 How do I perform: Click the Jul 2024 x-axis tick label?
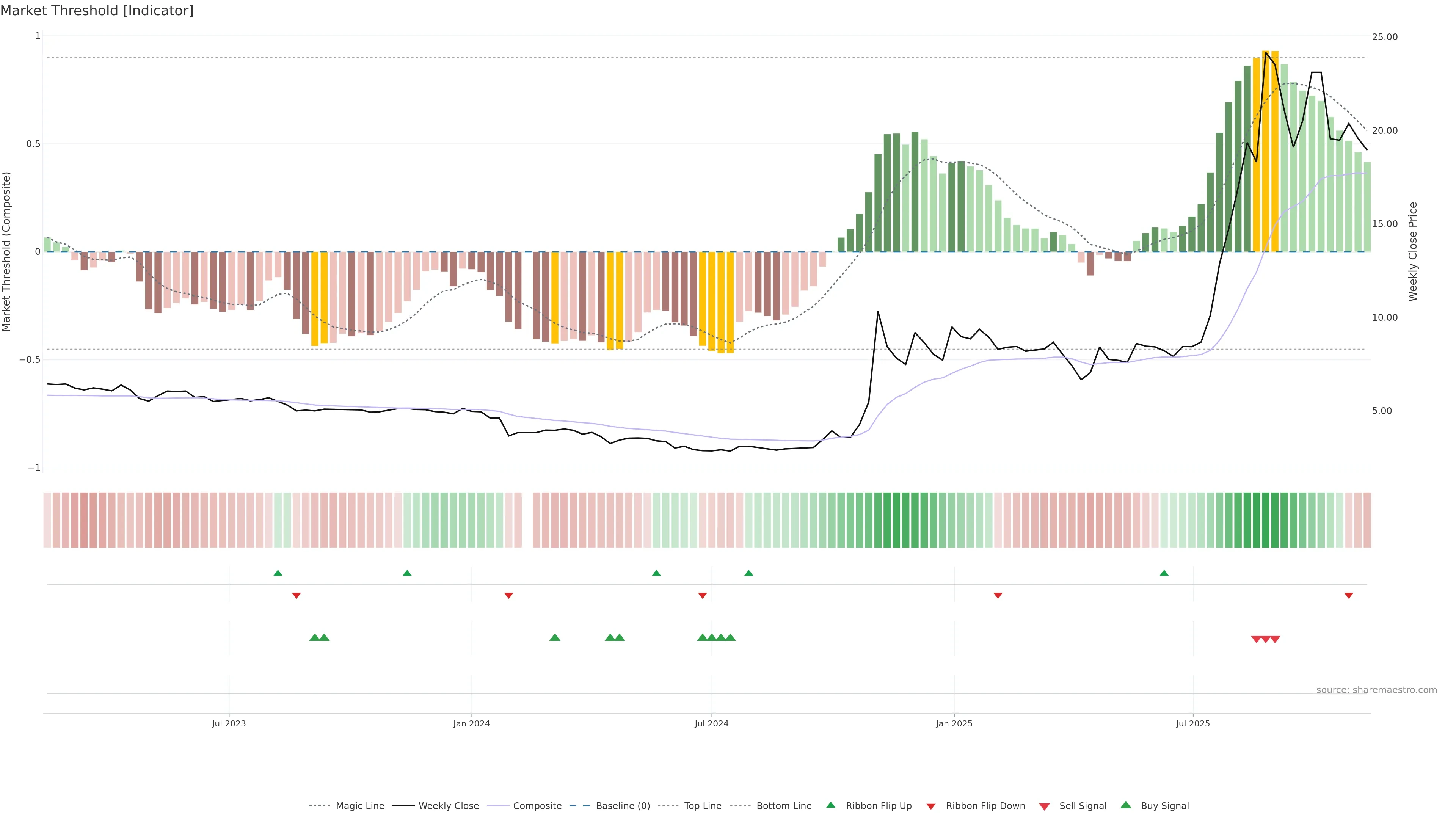[x=711, y=723]
